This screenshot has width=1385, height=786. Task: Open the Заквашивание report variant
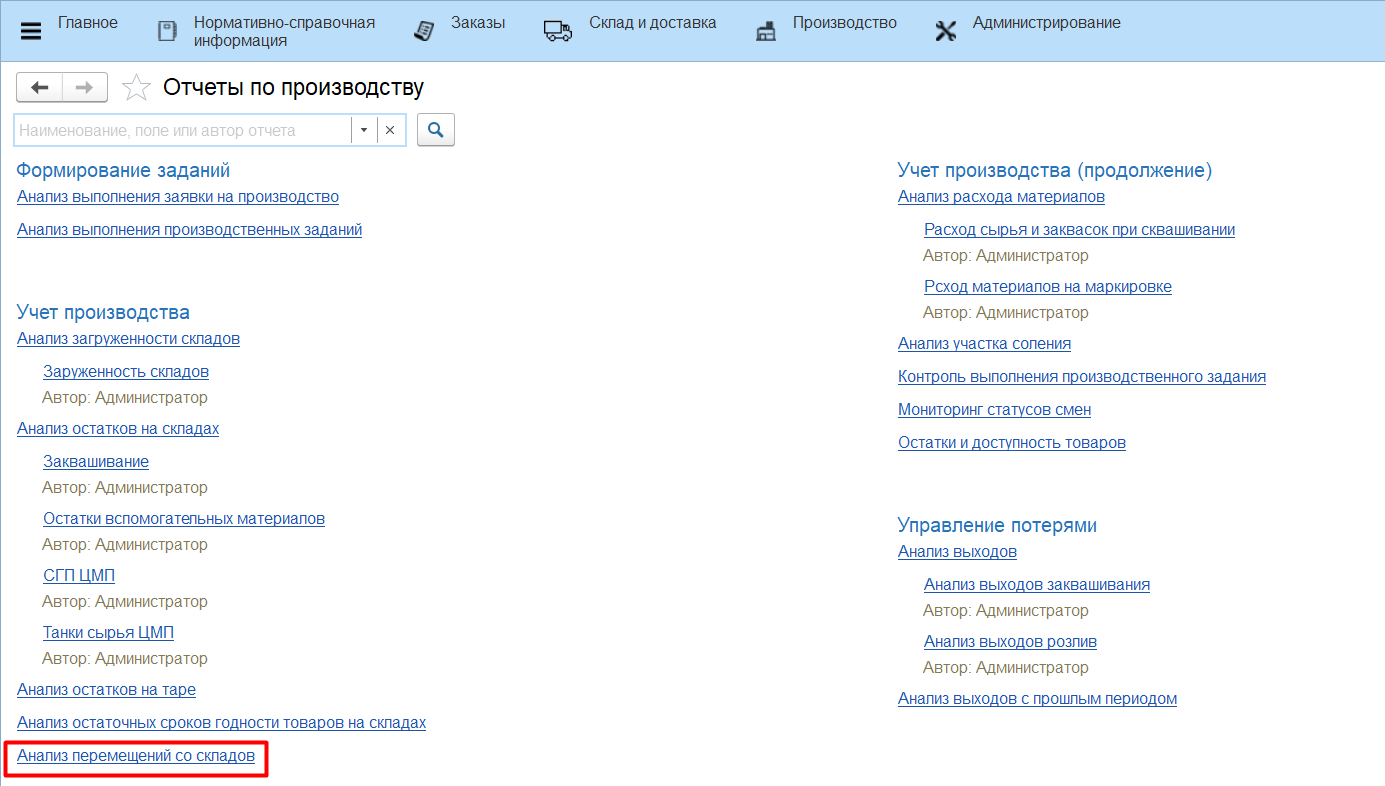[x=96, y=462]
